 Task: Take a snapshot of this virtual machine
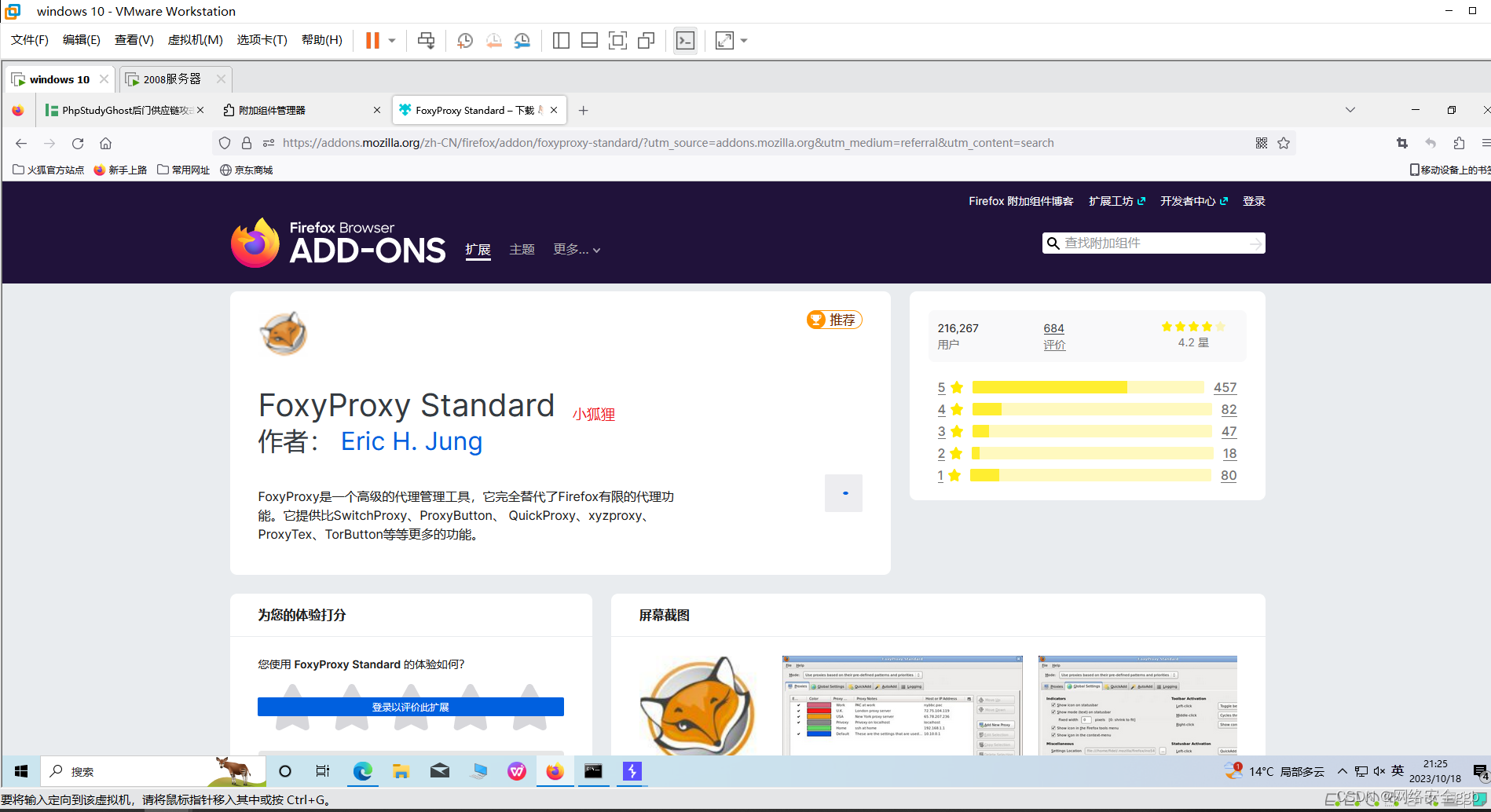coord(465,40)
